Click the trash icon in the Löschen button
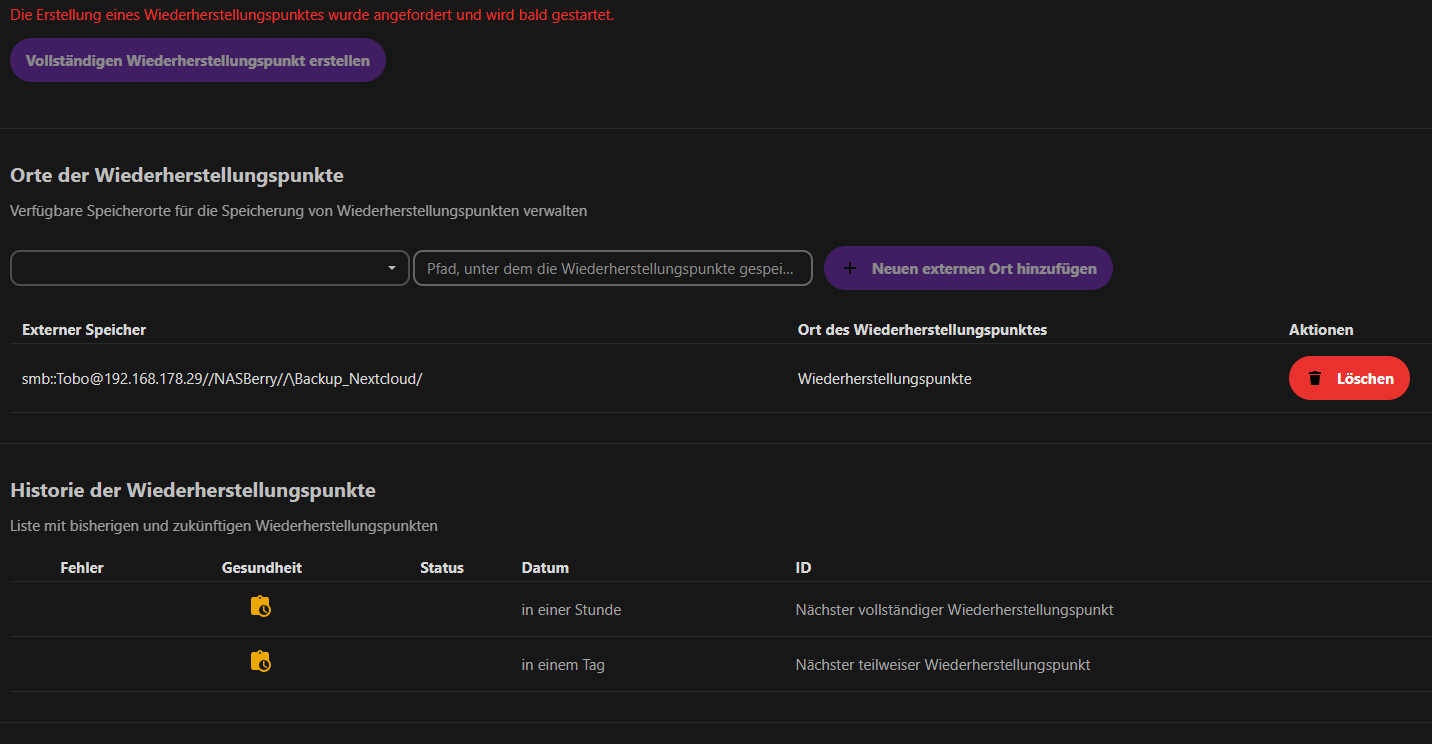The width and height of the screenshot is (1432, 744). (x=1315, y=379)
